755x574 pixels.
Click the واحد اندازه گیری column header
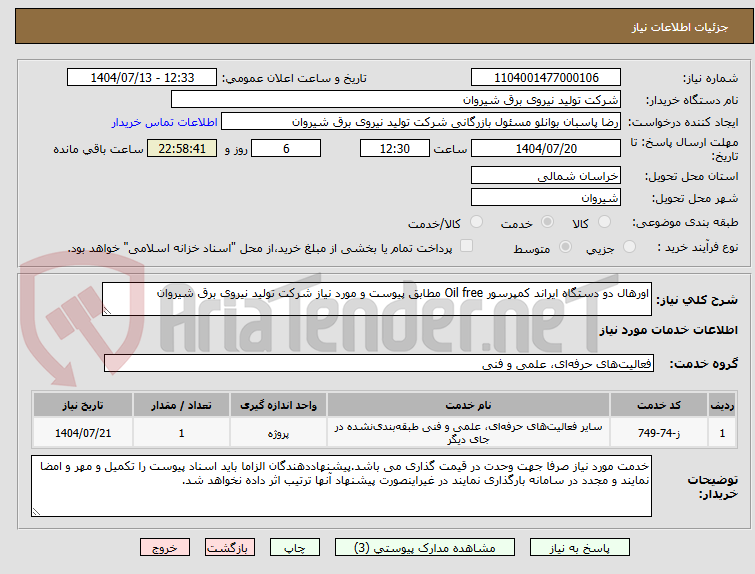click(278, 405)
